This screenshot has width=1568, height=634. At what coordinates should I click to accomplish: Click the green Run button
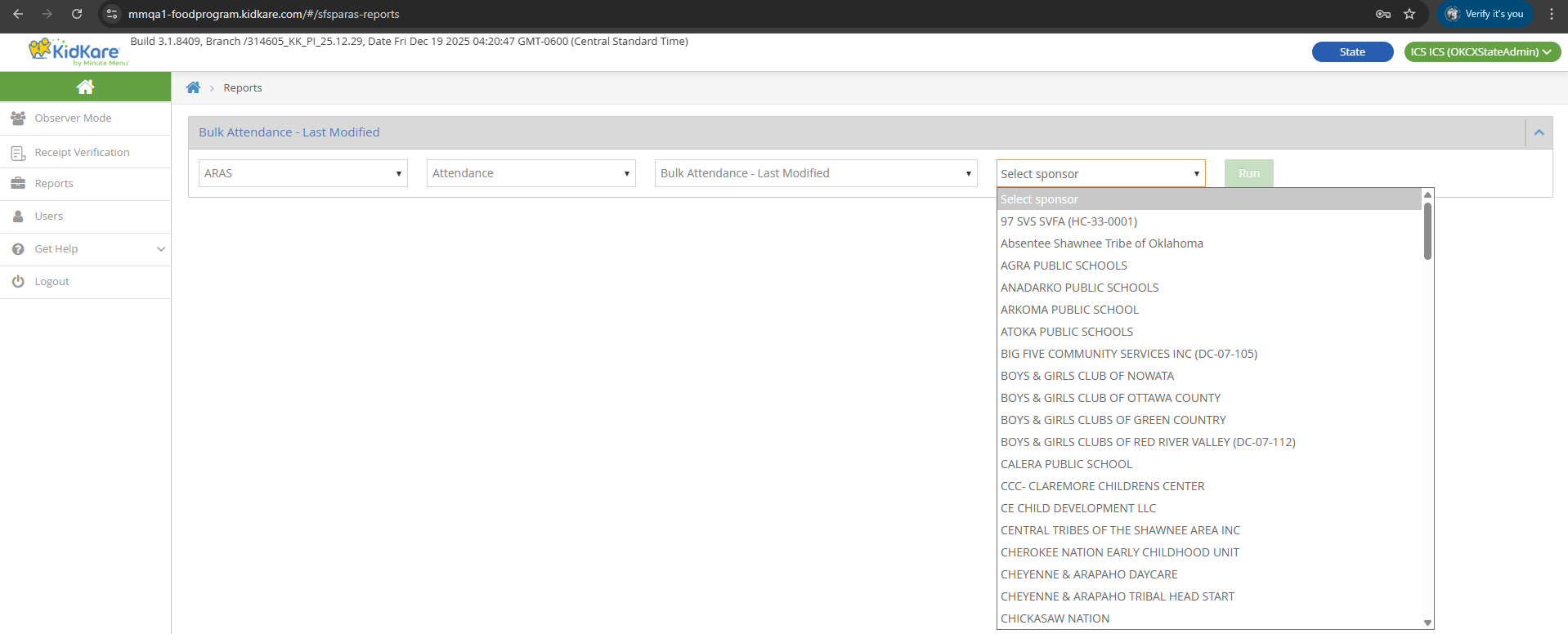point(1248,173)
